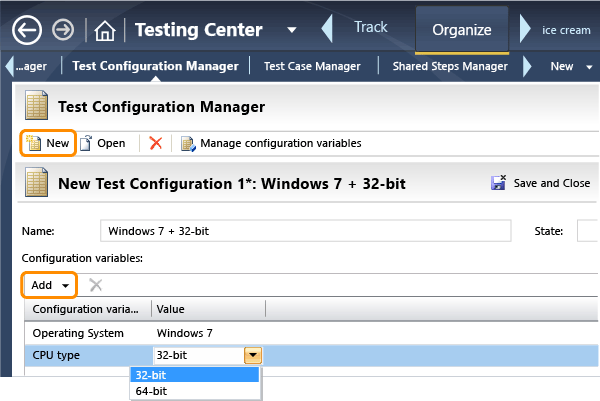
Task: Switch to the Track tab
Action: tap(370, 27)
